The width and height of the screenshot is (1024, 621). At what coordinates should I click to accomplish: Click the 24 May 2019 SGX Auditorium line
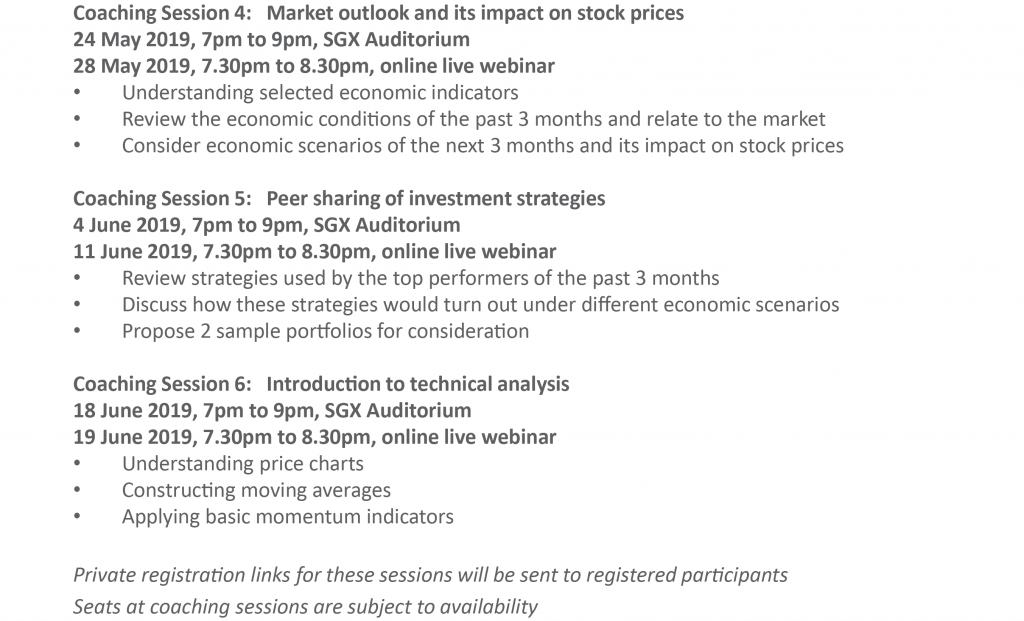pos(271,39)
